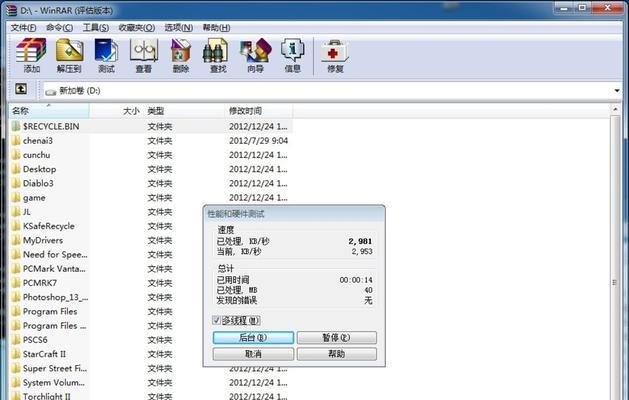Open the Options (选项) menu
The height and width of the screenshot is (400, 629).
click(179, 27)
